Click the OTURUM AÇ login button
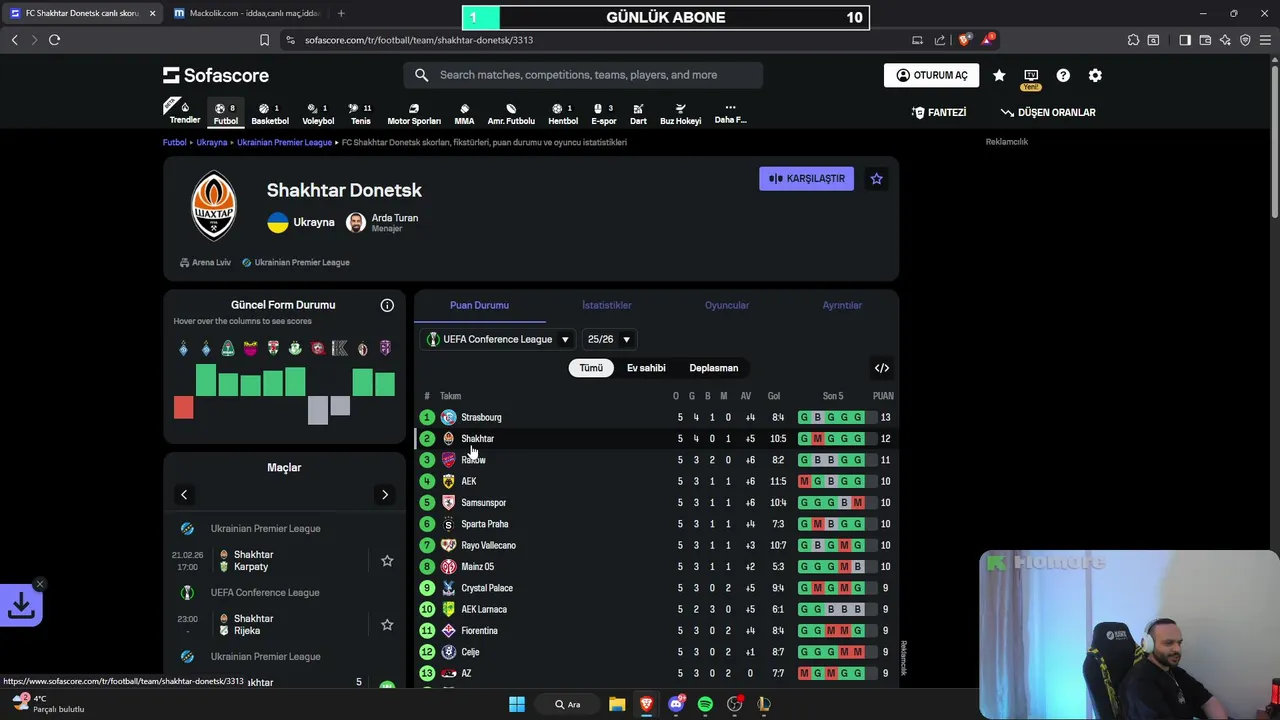Screen dimensions: 1280x720 coord(931,75)
